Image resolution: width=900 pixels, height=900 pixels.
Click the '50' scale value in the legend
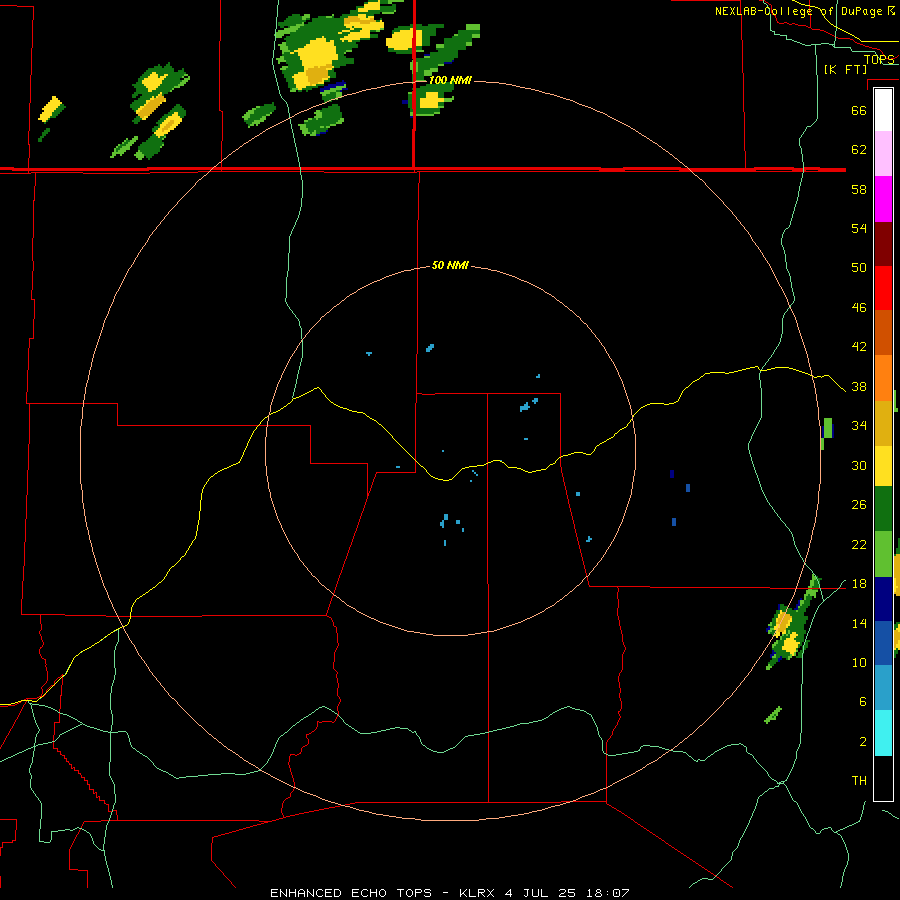(x=859, y=268)
